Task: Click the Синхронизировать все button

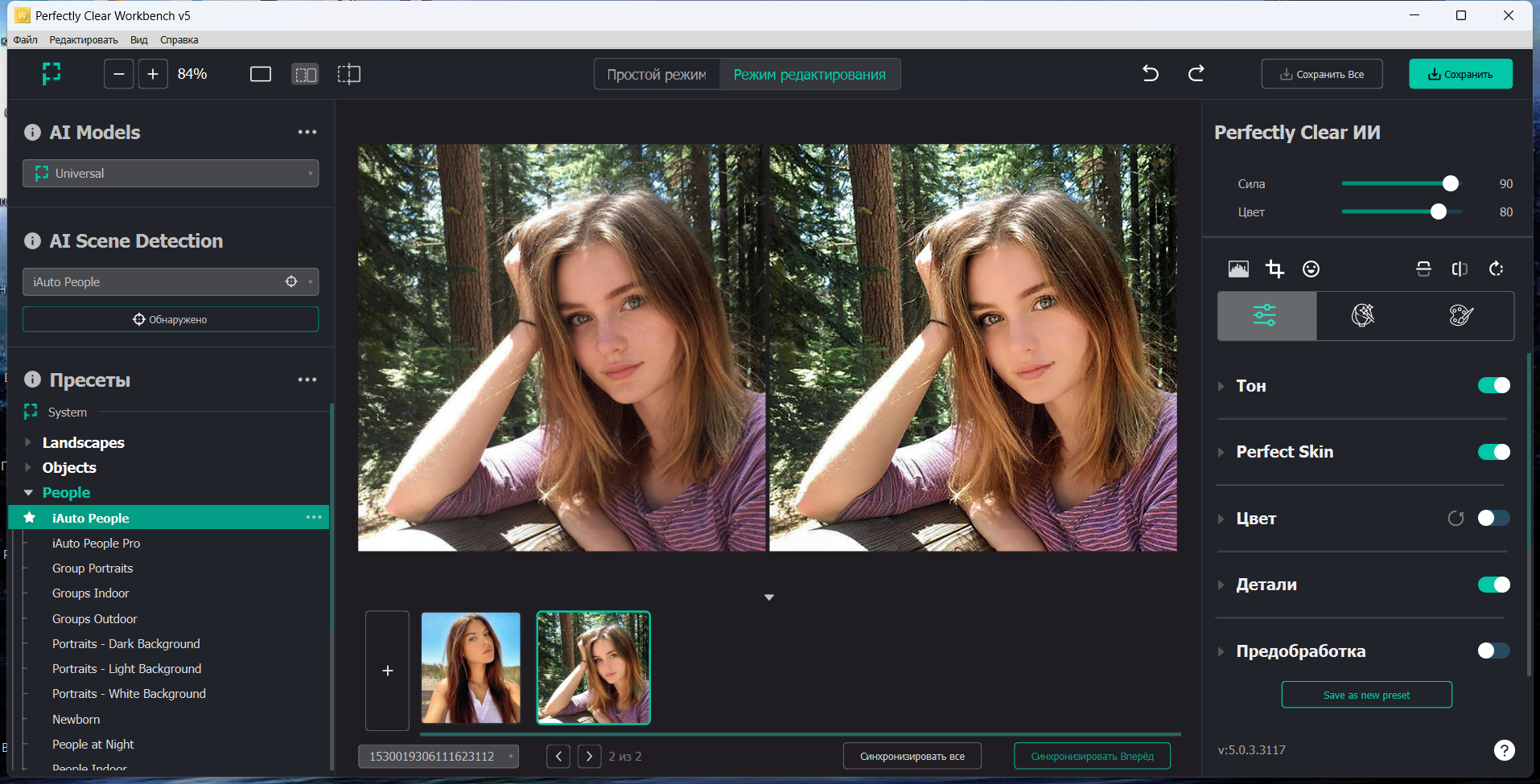Action: (x=912, y=756)
